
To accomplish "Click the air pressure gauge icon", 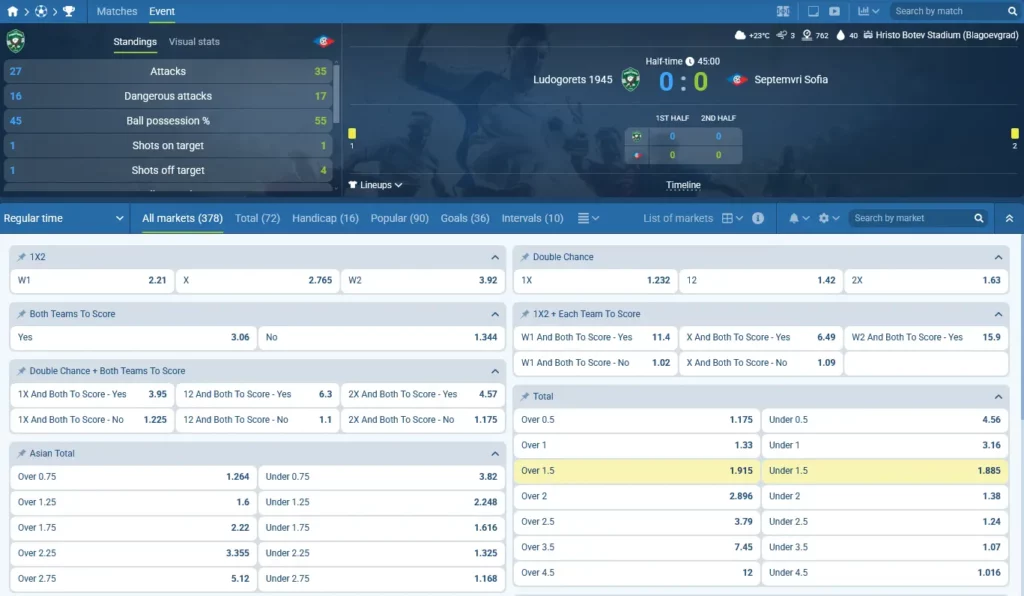I will point(807,35).
